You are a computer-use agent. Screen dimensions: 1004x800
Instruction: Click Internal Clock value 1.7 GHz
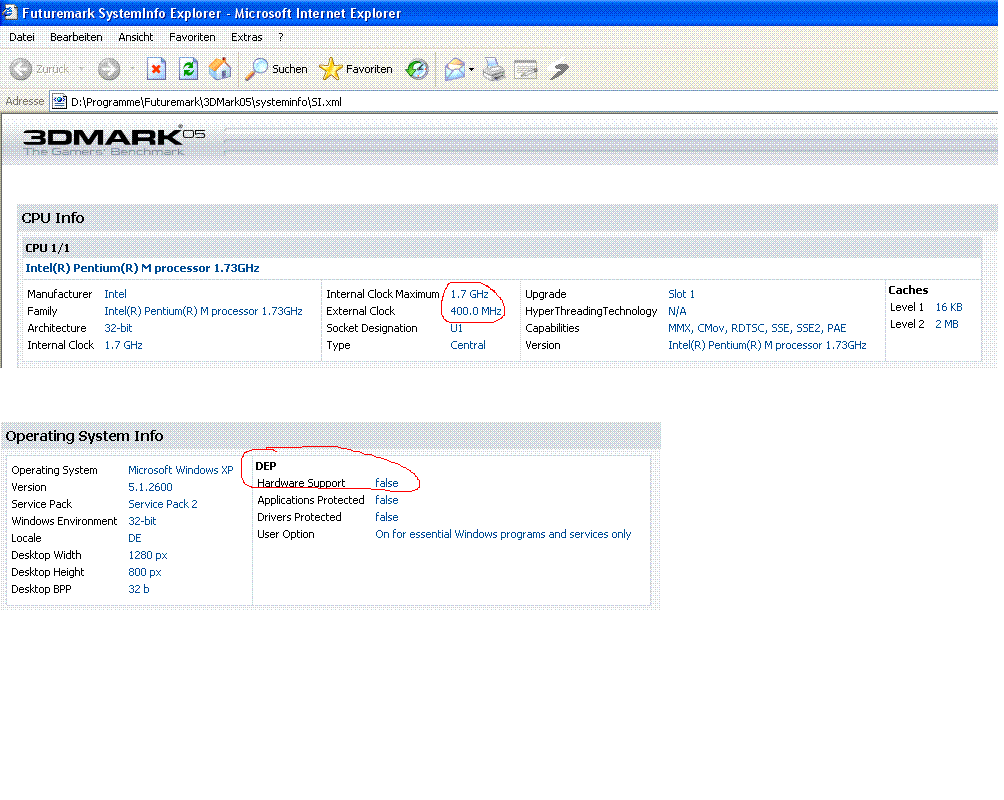pos(123,345)
